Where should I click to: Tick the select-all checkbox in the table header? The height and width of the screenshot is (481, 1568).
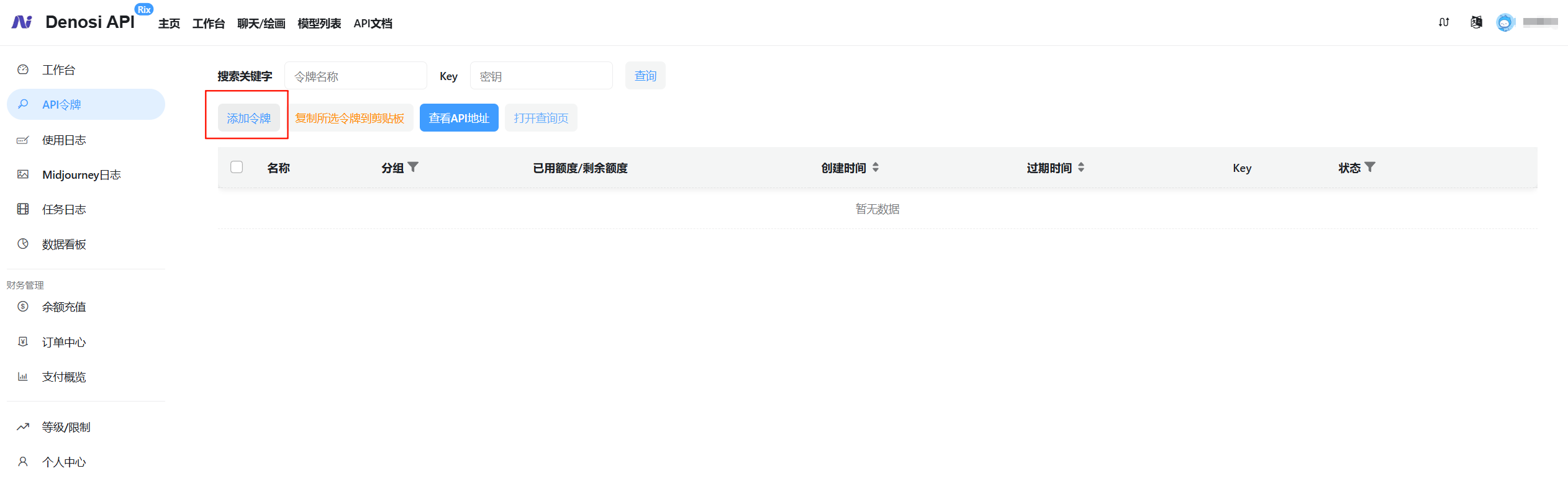click(x=237, y=167)
